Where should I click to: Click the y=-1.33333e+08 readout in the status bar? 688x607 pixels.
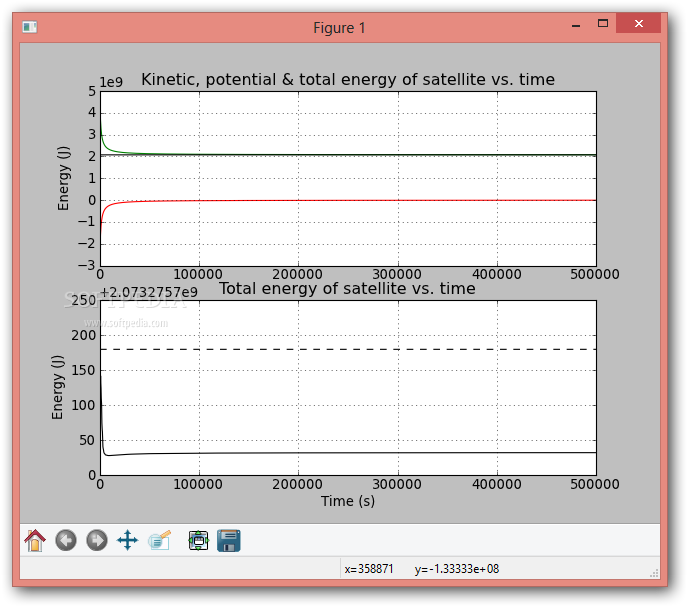(457, 569)
